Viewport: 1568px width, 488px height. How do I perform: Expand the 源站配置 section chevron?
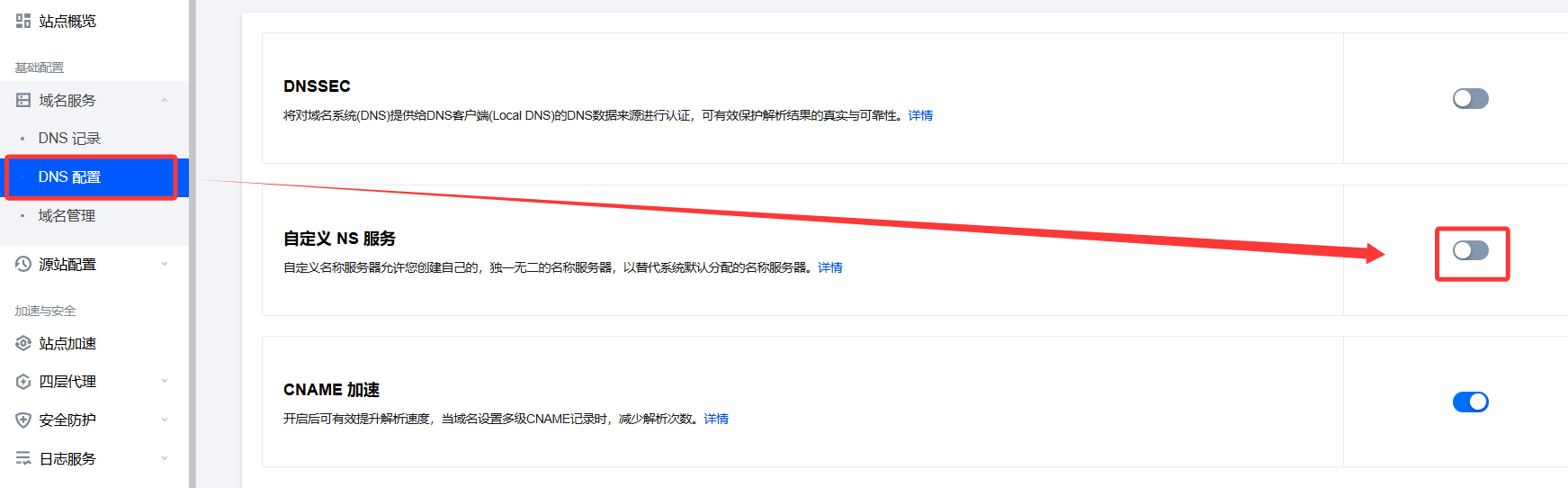(165, 264)
